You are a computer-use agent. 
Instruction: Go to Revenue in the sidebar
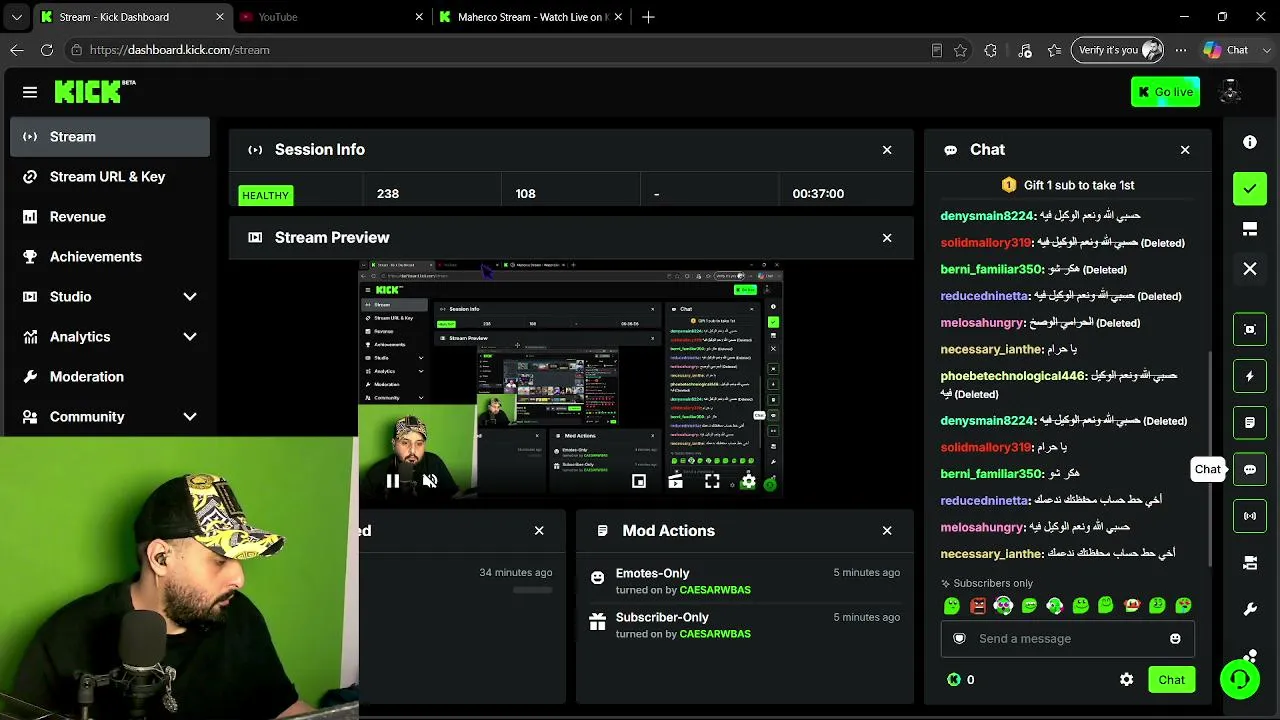(x=110, y=217)
